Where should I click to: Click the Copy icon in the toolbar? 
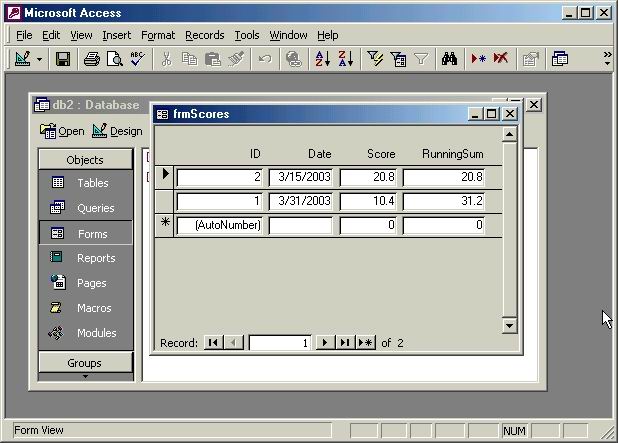coord(190,59)
